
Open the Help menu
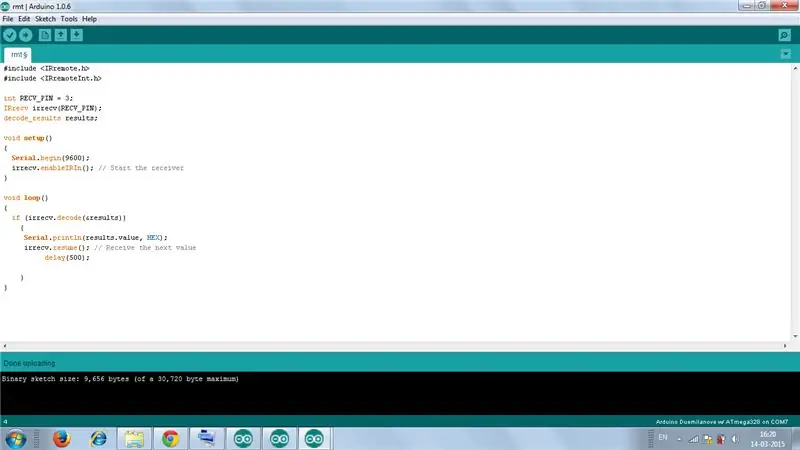pyautogui.click(x=89, y=19)
